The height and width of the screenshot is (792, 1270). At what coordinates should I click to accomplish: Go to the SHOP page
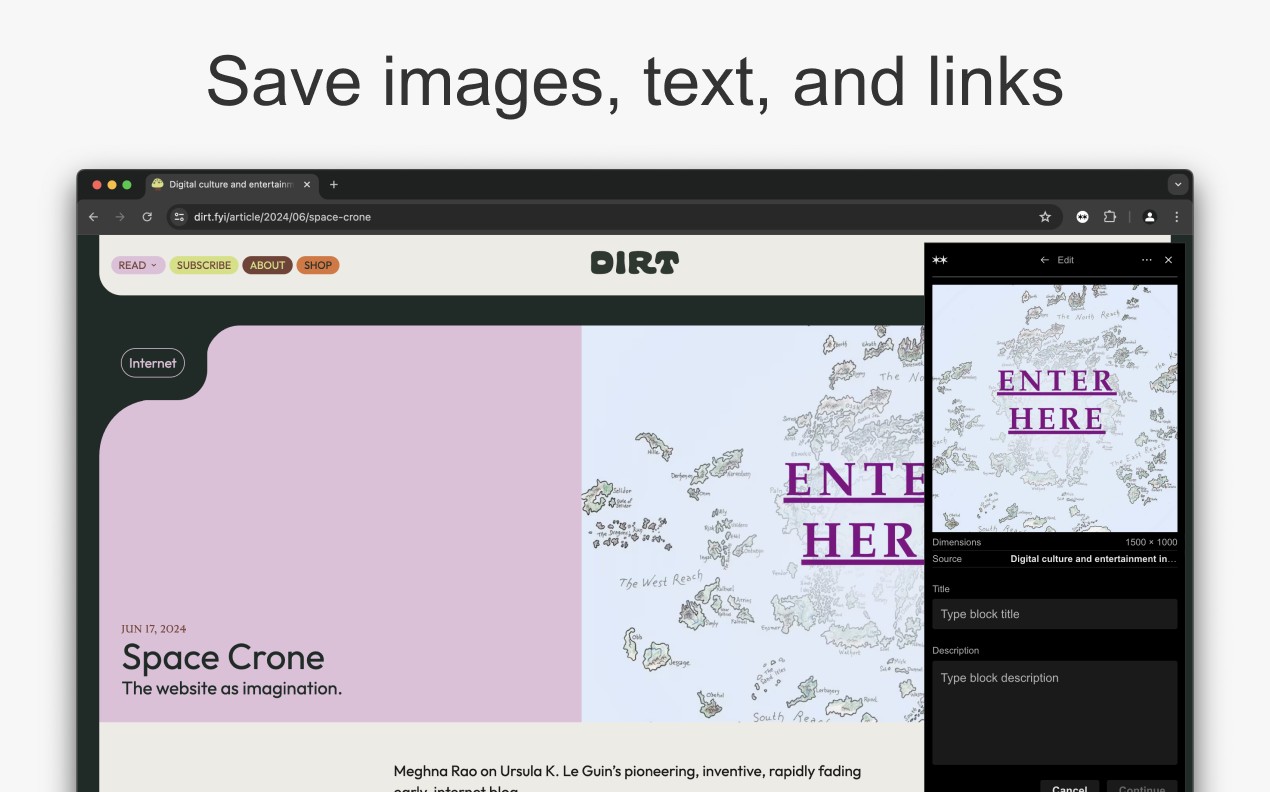coord(317,265)
